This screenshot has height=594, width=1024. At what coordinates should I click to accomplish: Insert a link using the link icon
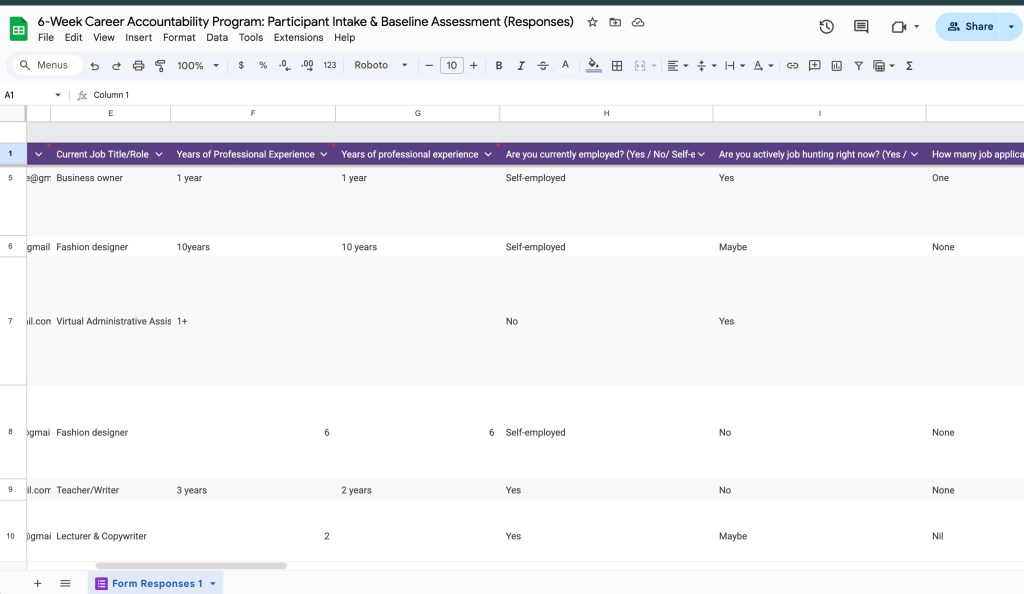(x=792, y=66)
